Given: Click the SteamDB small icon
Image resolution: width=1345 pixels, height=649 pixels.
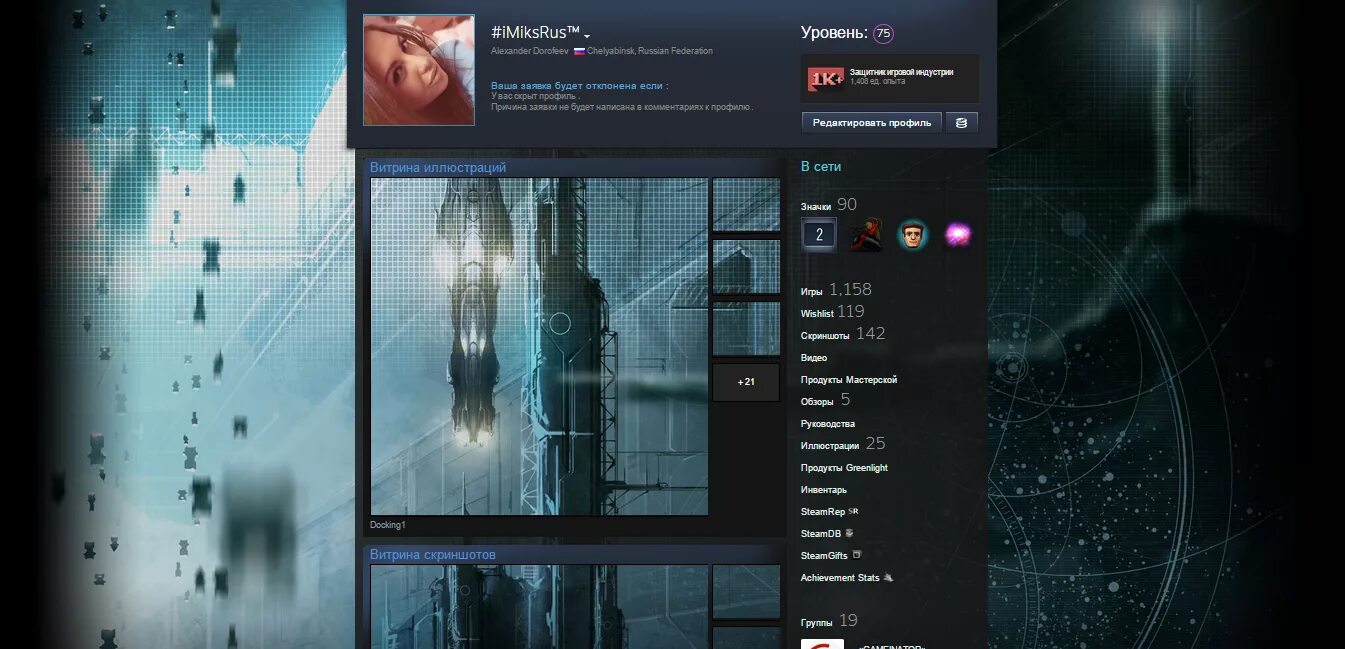Looking at the screenshot, I should pos(849,532).
